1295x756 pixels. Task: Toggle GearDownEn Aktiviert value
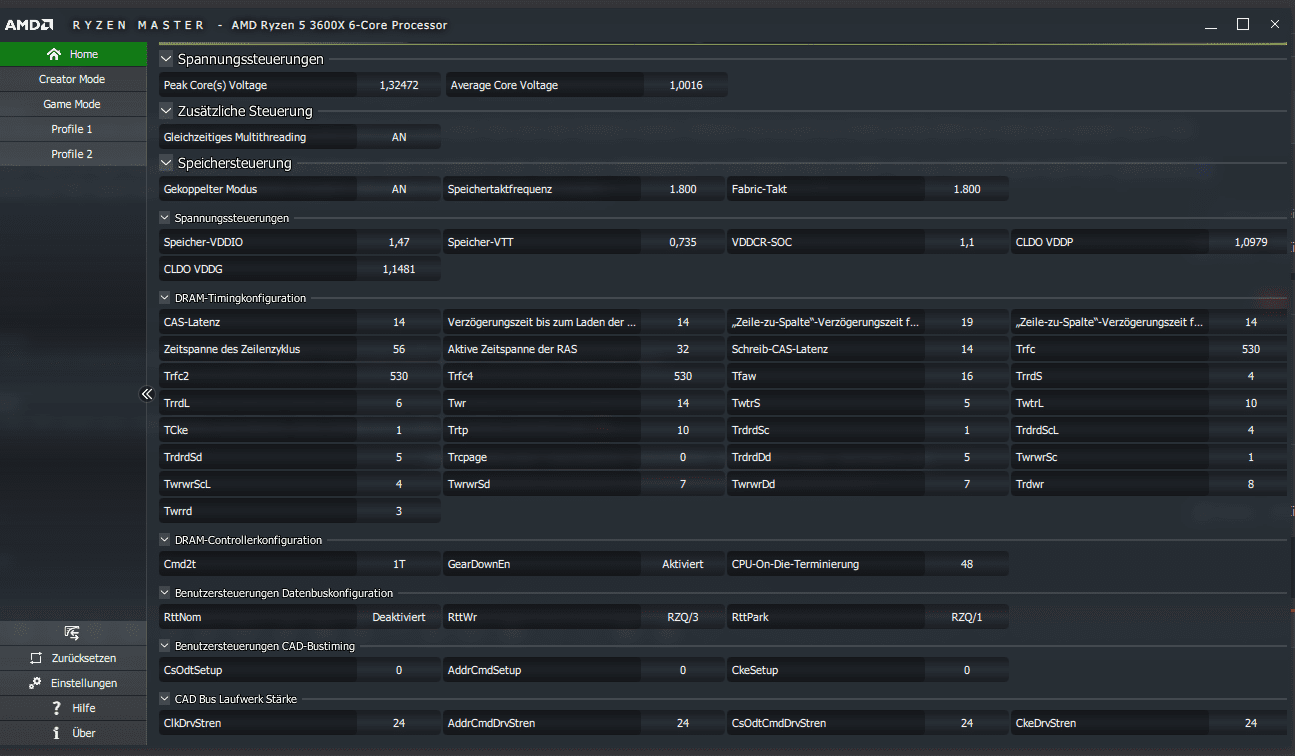pyautogui.click(x=683, y=564)
